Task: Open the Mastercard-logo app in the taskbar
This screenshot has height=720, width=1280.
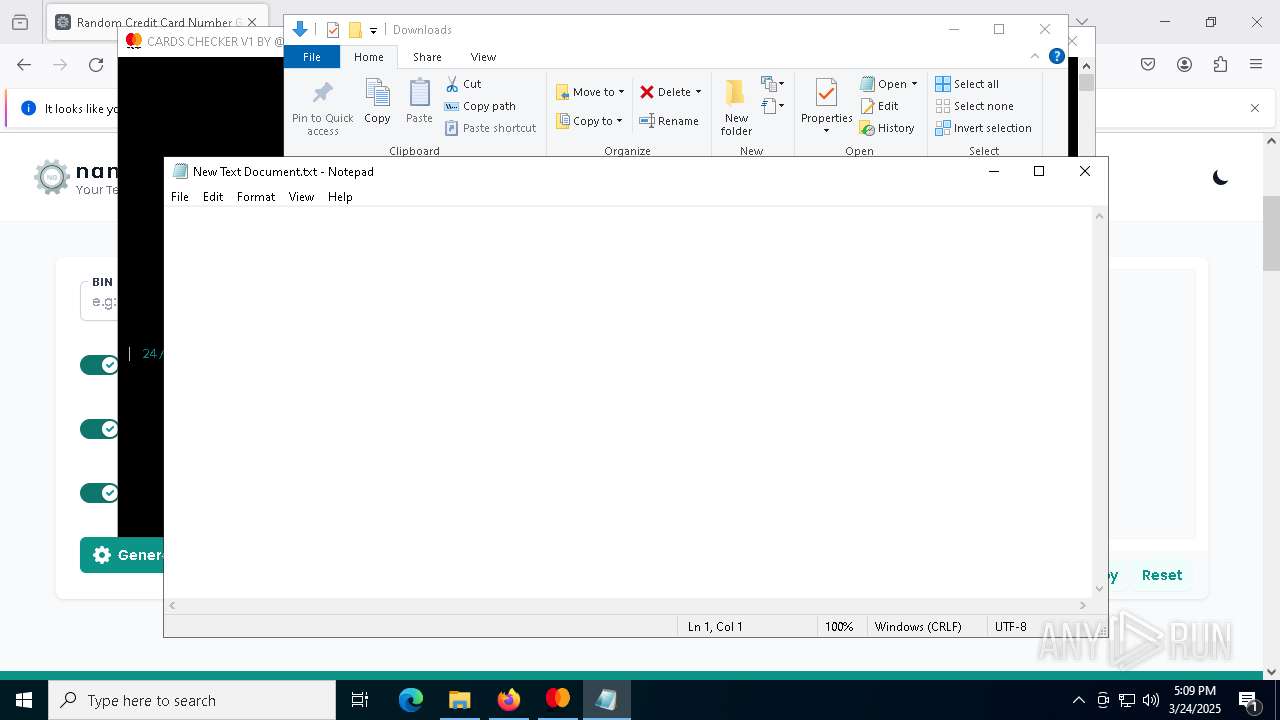Action: (557, 700)
